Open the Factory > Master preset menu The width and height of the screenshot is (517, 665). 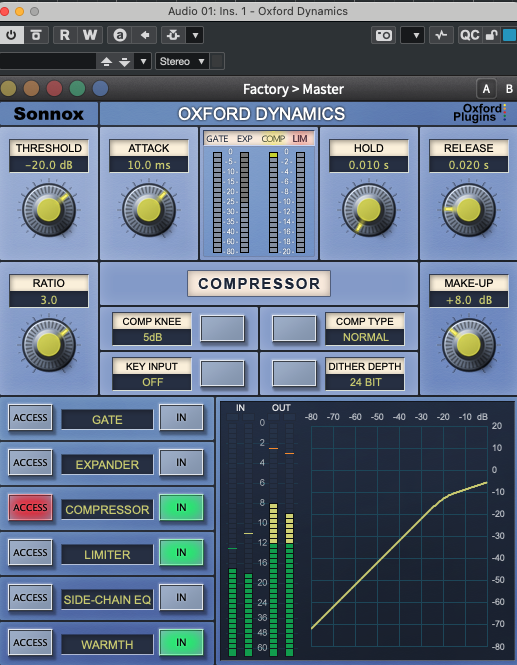coord(293,89)
